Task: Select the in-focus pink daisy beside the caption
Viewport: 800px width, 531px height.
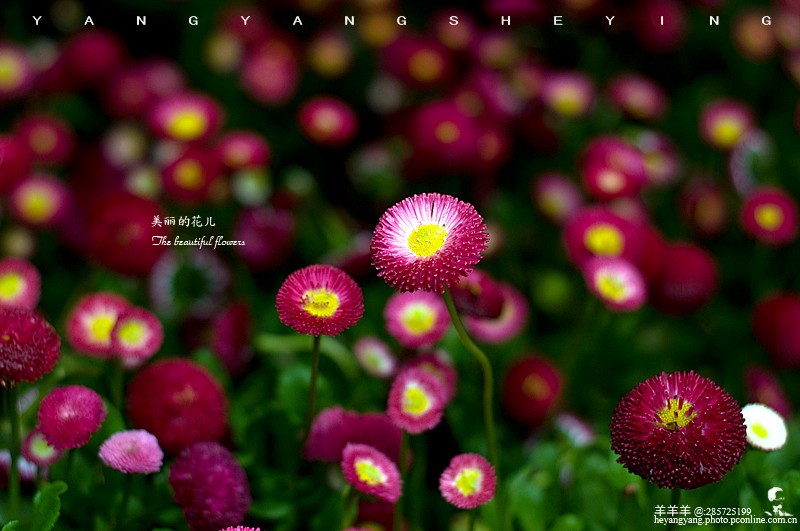Action: point(320,300)
